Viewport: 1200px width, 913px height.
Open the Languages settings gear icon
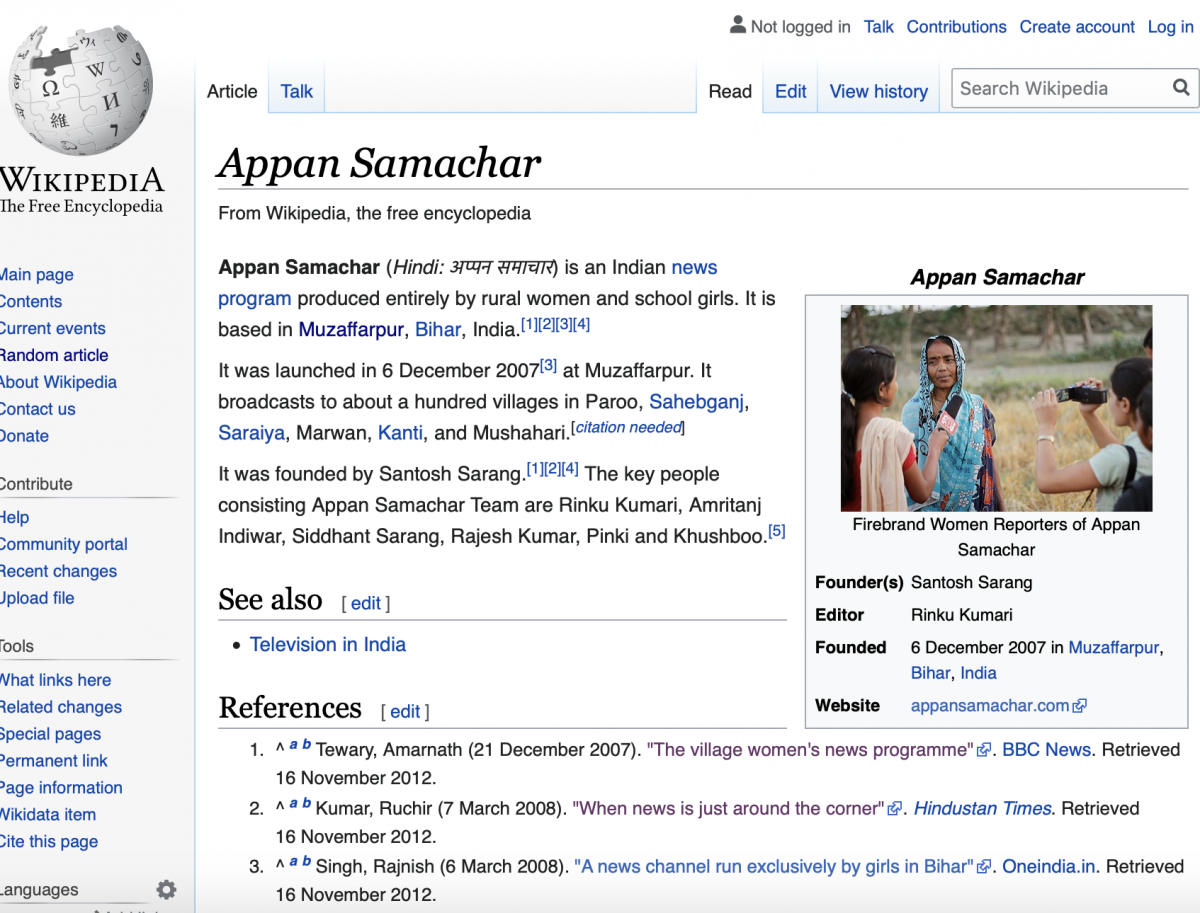click(166, 889)
